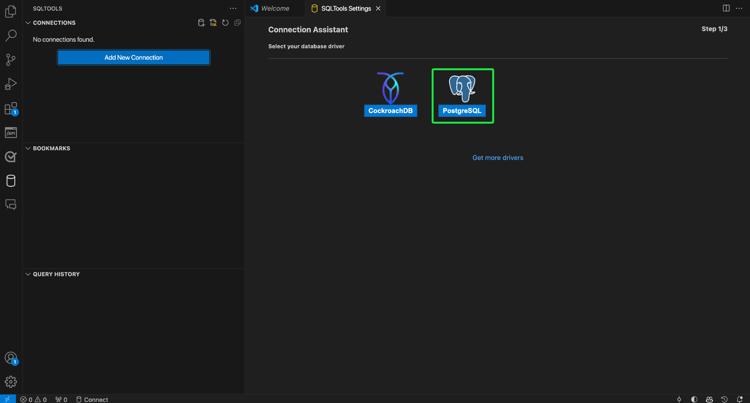Screen dimensions: 750x403
Task: Click the remote window indicator in status bar
Action: tap(8, 399)
